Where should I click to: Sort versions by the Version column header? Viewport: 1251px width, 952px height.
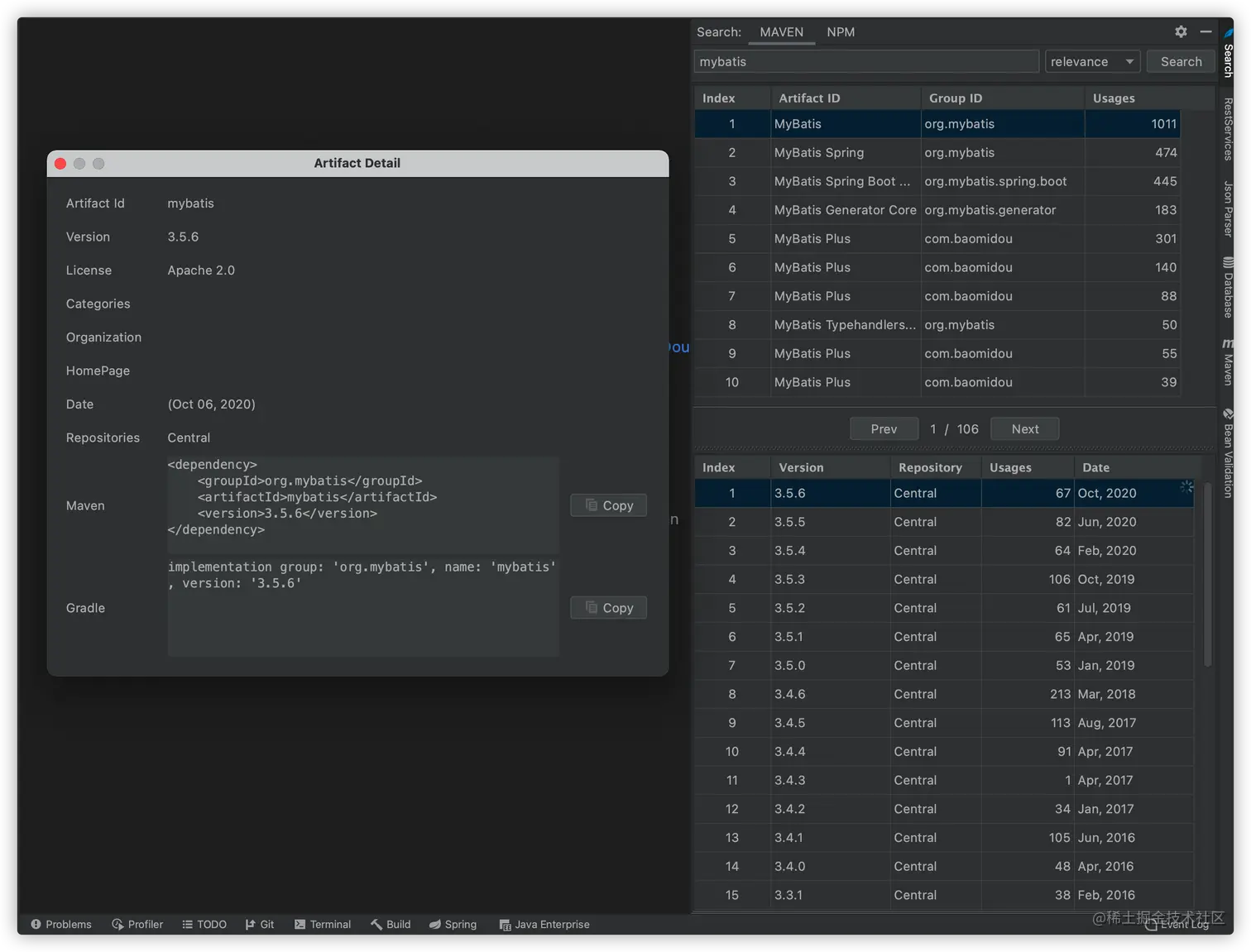pos(831,467)
